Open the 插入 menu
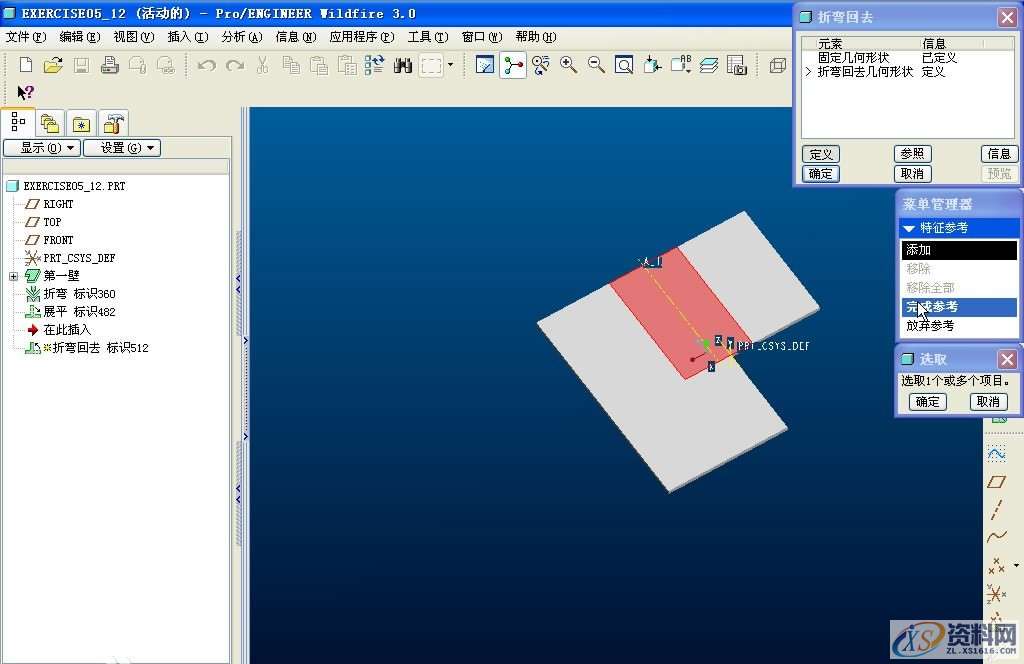This screenshot has width=1024, height=664. (x=187, y=37)
